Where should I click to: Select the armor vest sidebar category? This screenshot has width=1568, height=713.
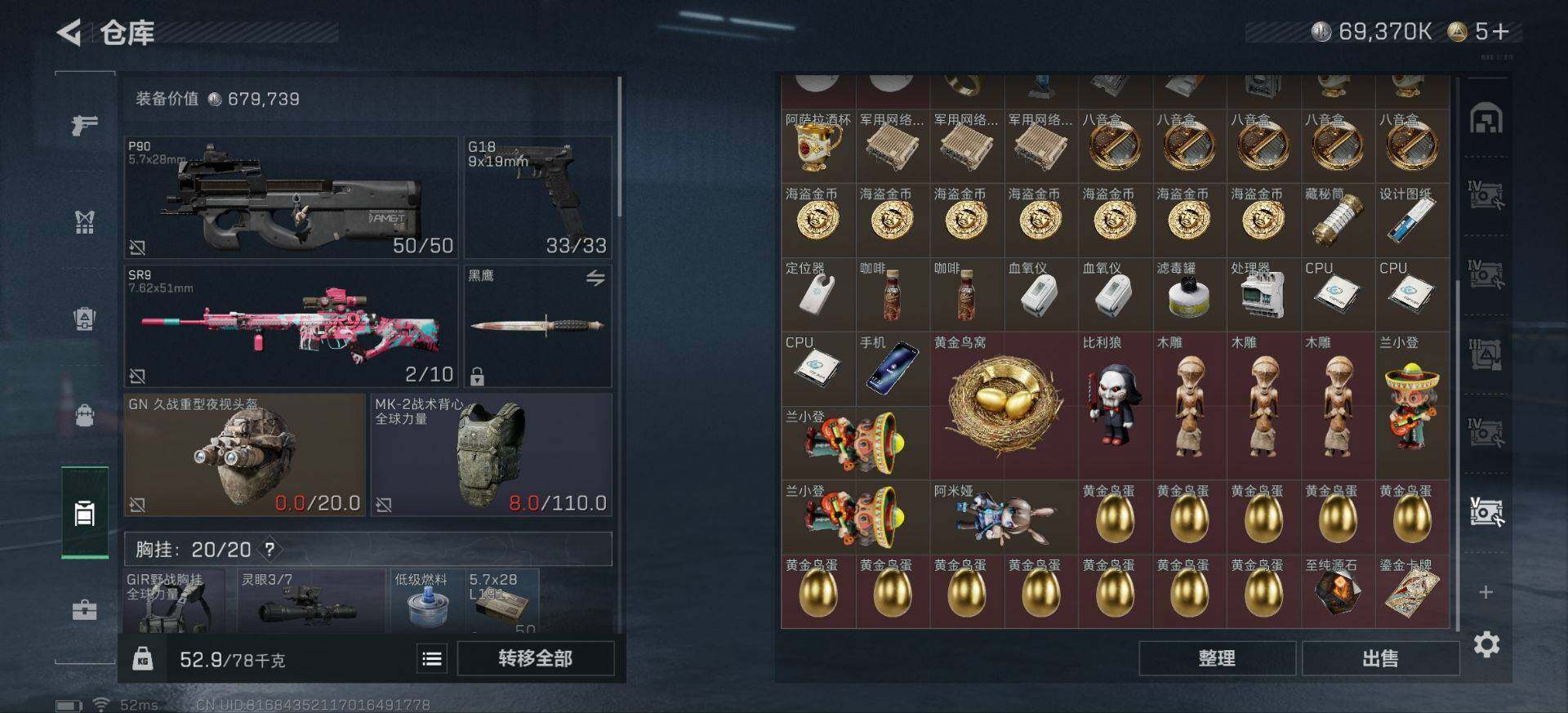84,221
